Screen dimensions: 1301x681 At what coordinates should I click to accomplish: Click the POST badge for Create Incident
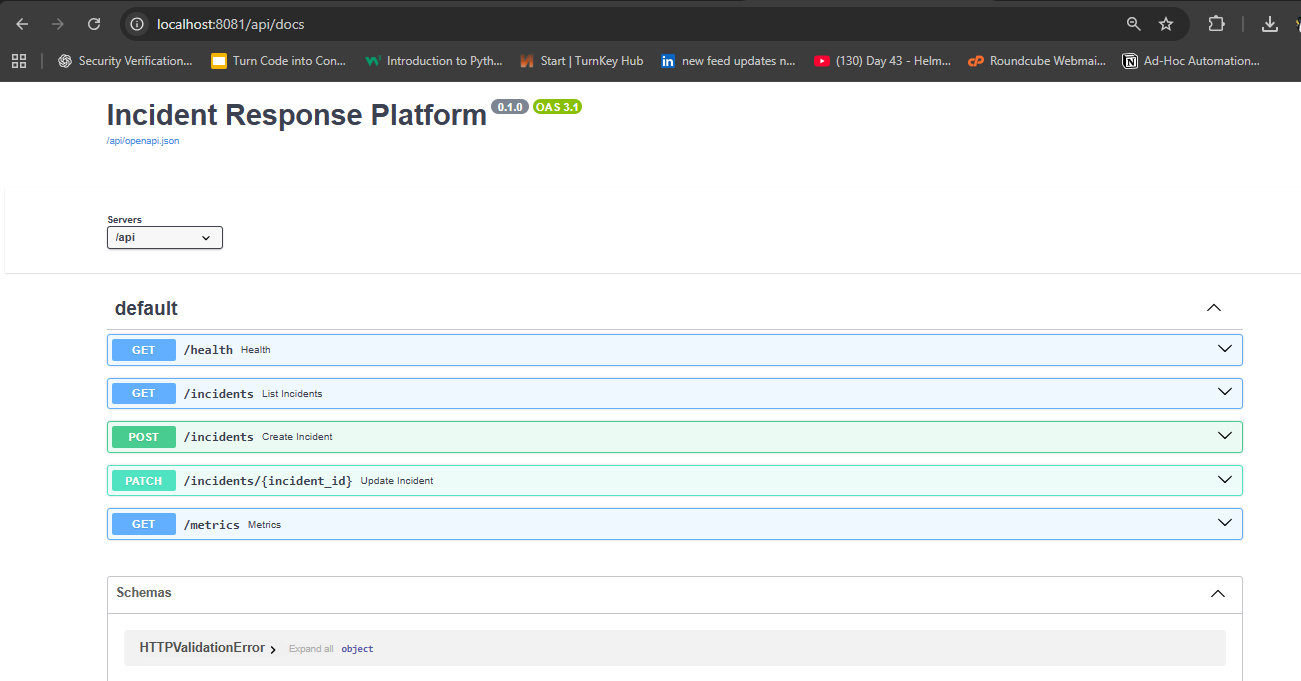coord(144,437)
